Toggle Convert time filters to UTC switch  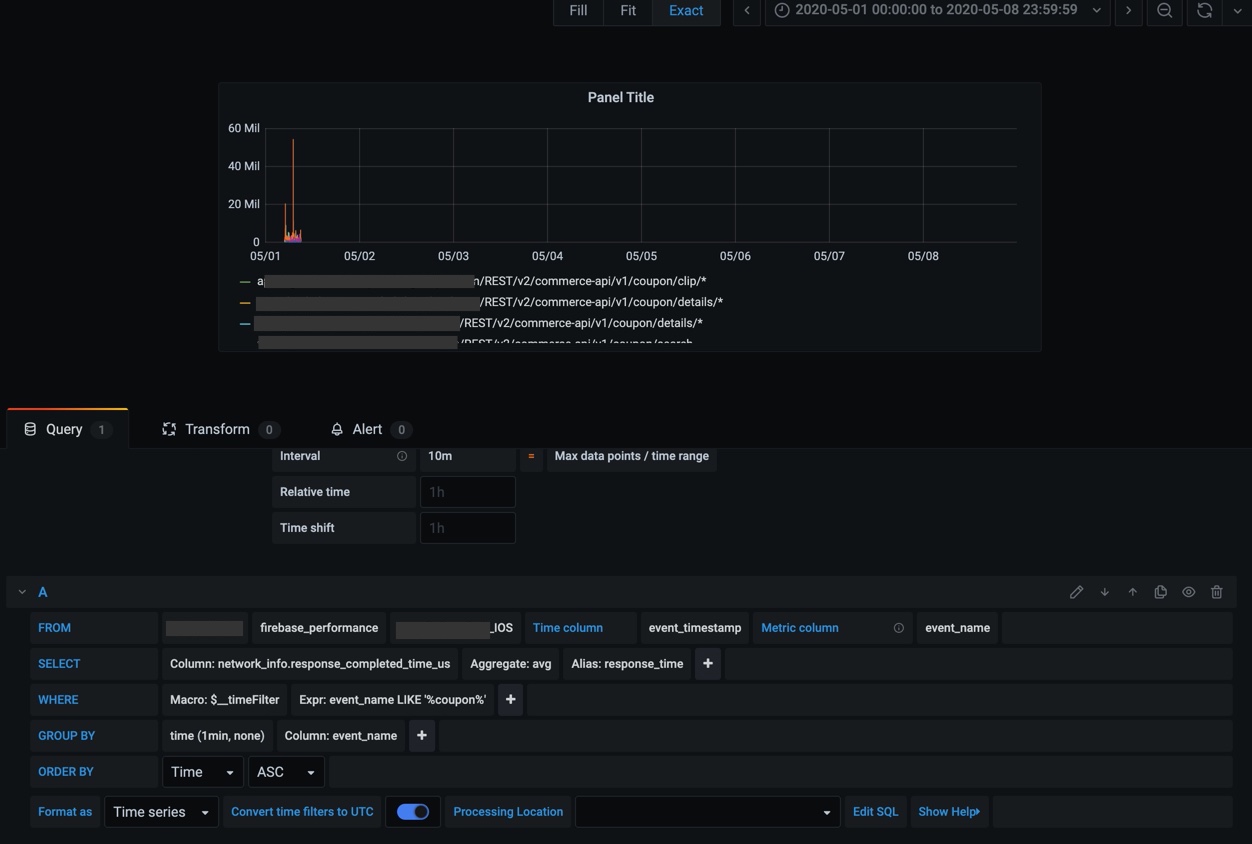(x=412, y=811)
